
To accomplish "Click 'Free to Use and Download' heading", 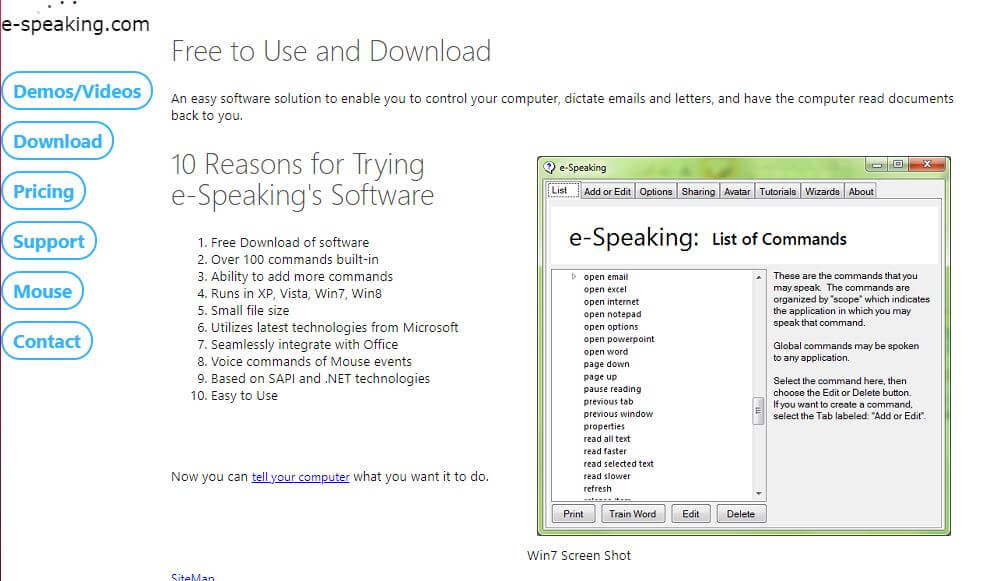I will pos(331,51).
